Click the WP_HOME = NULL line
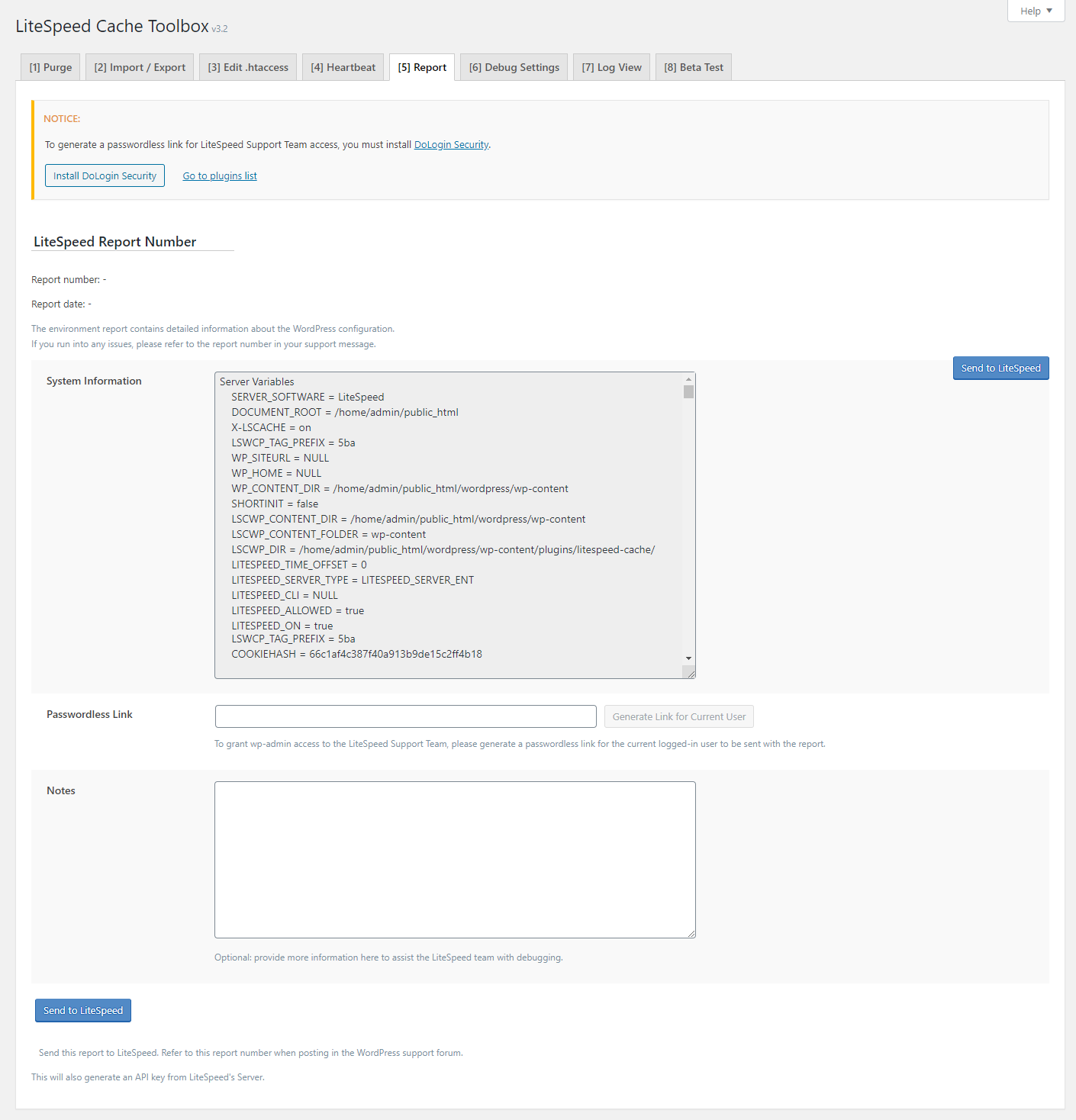The height and width of the screenshot is (1120, 1076). pos(276,473)
